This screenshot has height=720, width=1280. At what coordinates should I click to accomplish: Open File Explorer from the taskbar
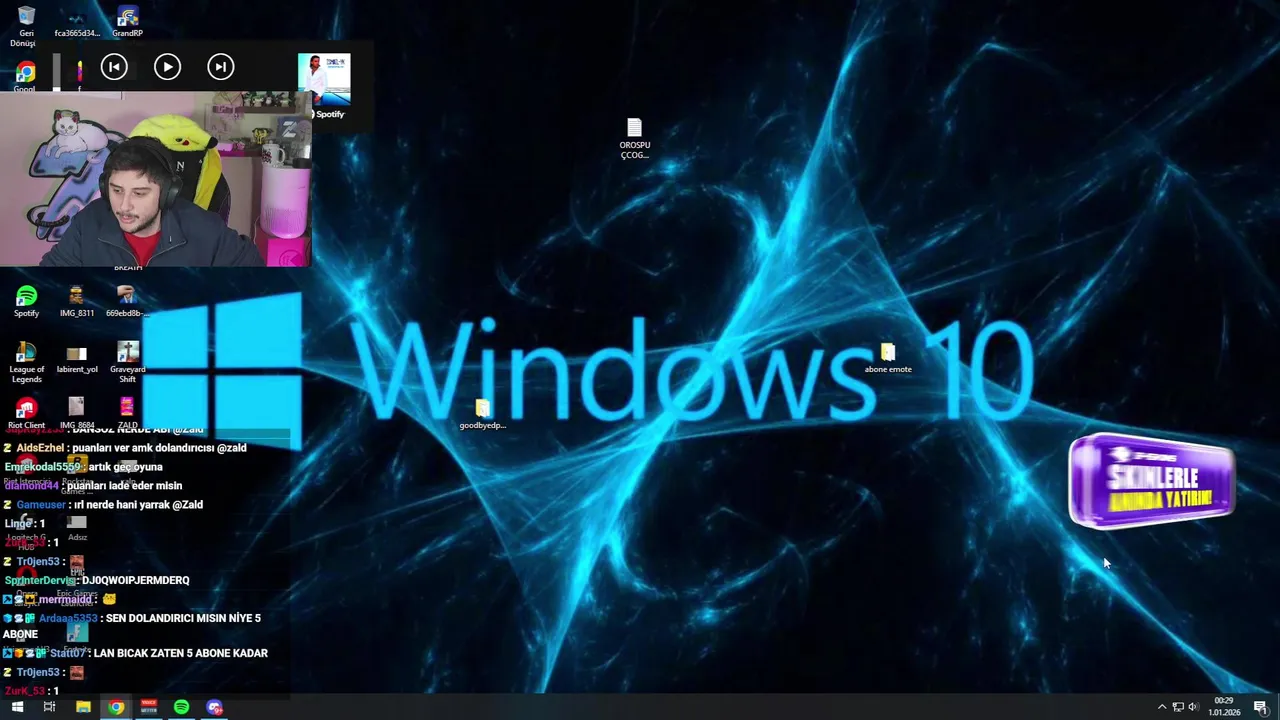[83, 707]
